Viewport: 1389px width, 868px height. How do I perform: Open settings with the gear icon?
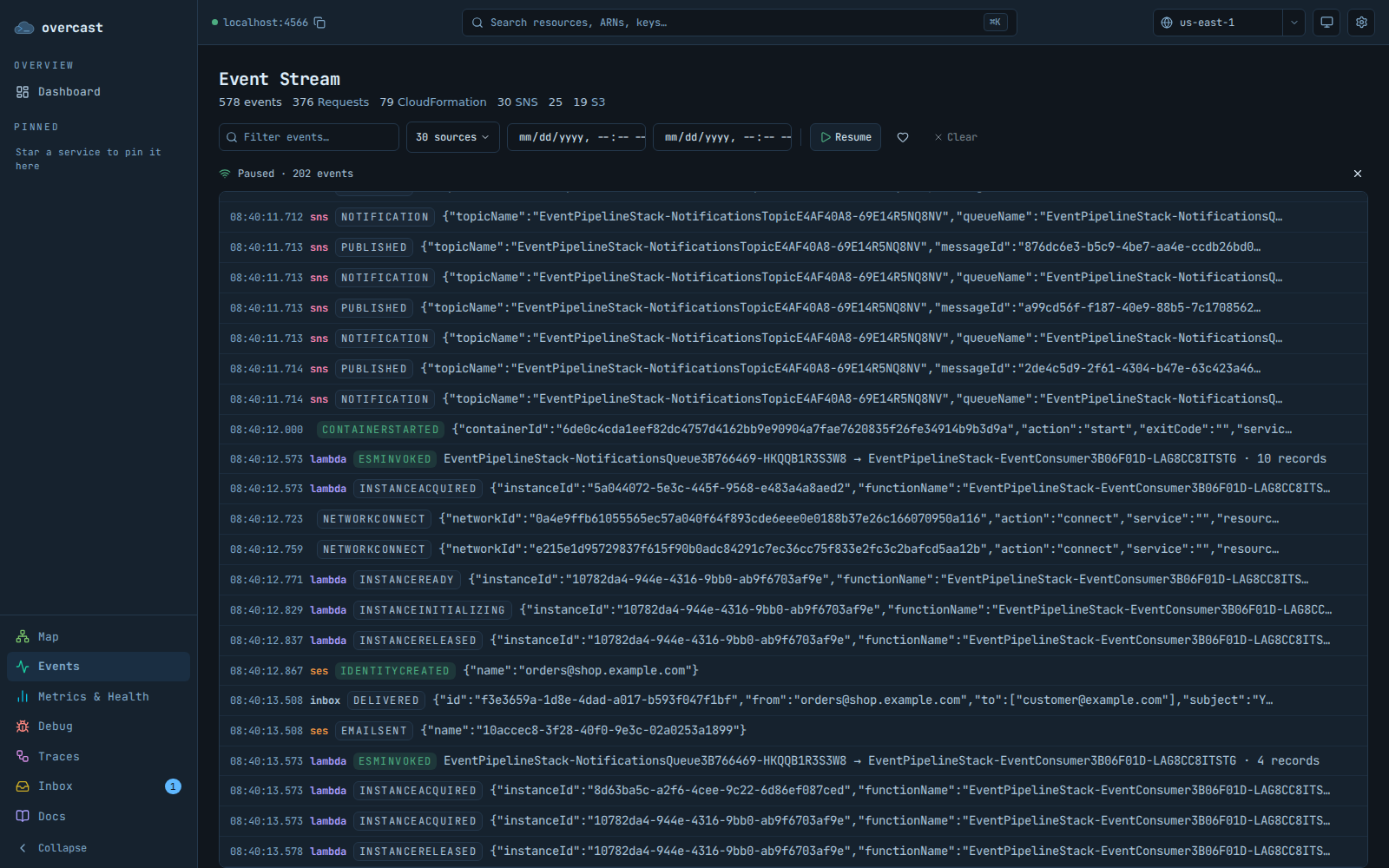click(1361, 23)
